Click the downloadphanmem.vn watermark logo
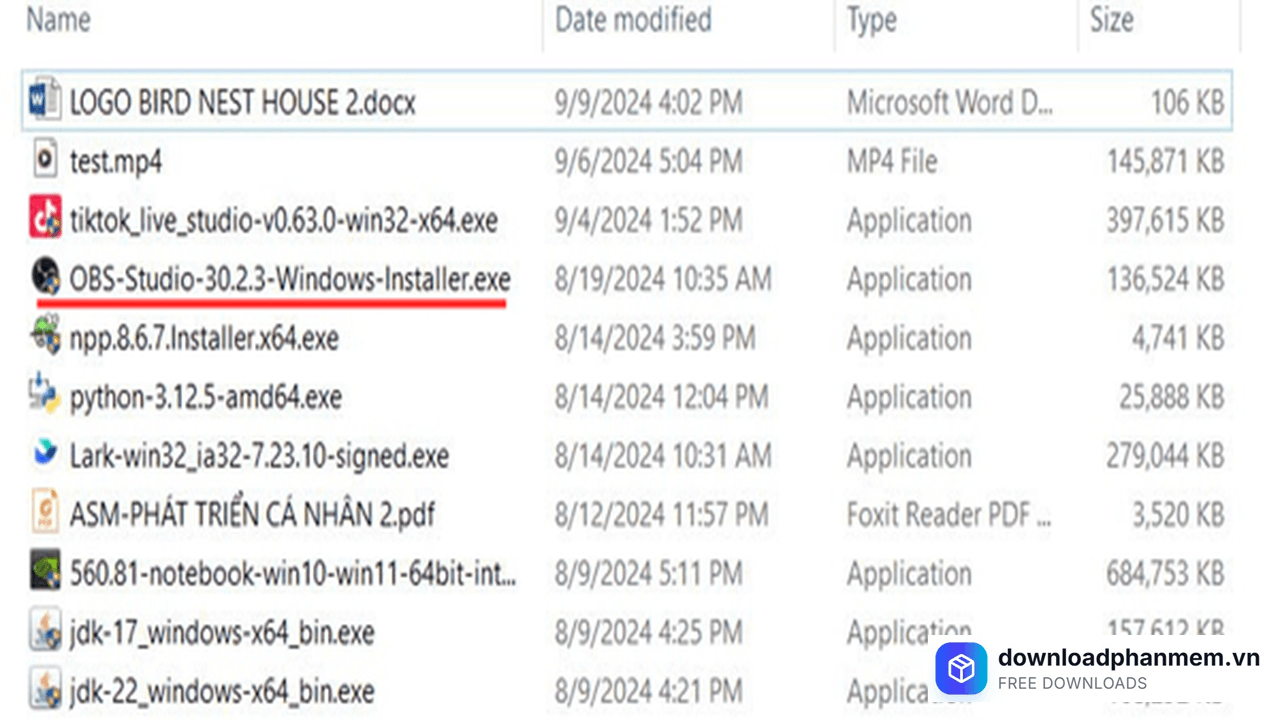This screenshot has height=720, width=1280. (x=961, y=669)
